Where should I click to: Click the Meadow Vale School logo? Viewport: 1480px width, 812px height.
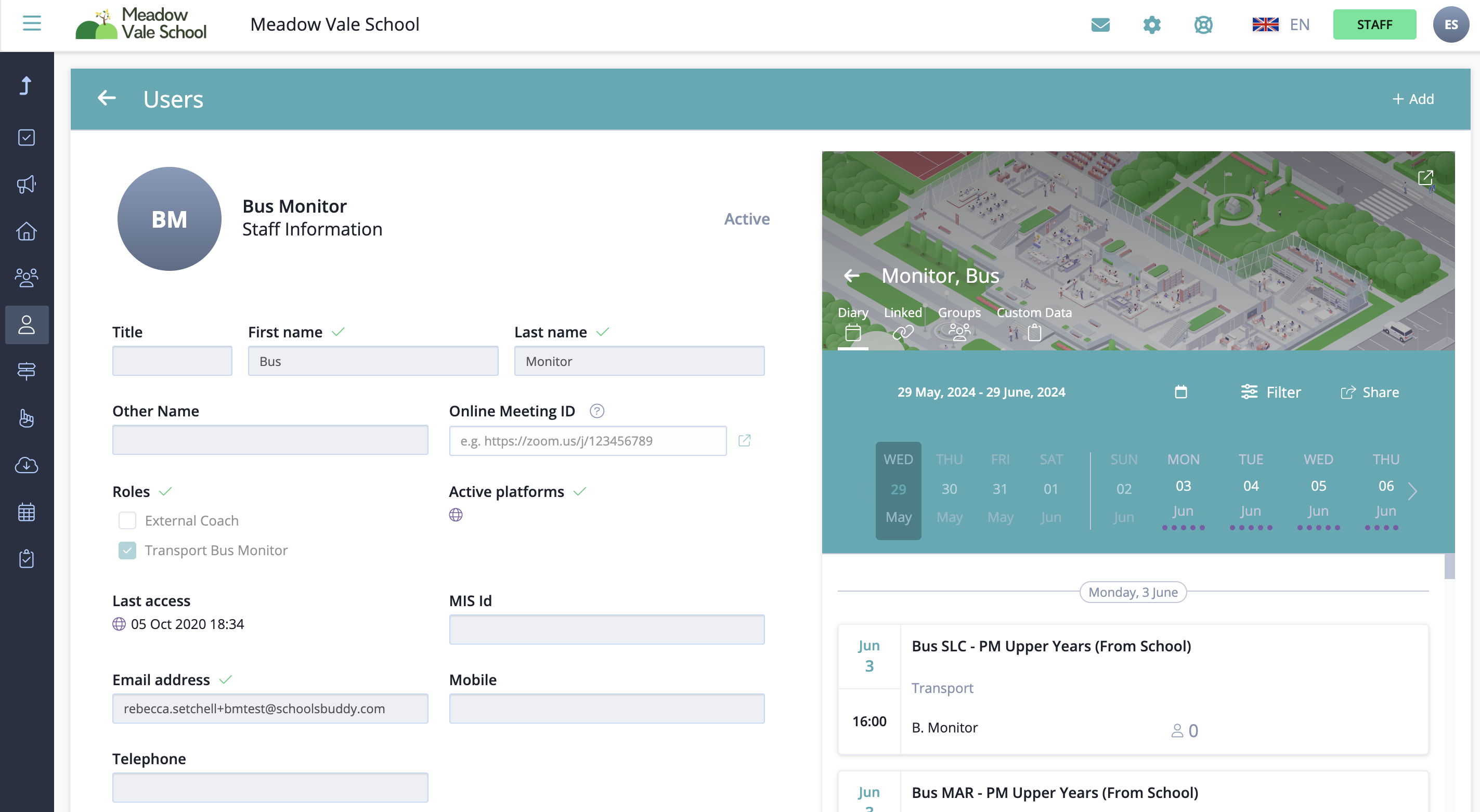141,24
